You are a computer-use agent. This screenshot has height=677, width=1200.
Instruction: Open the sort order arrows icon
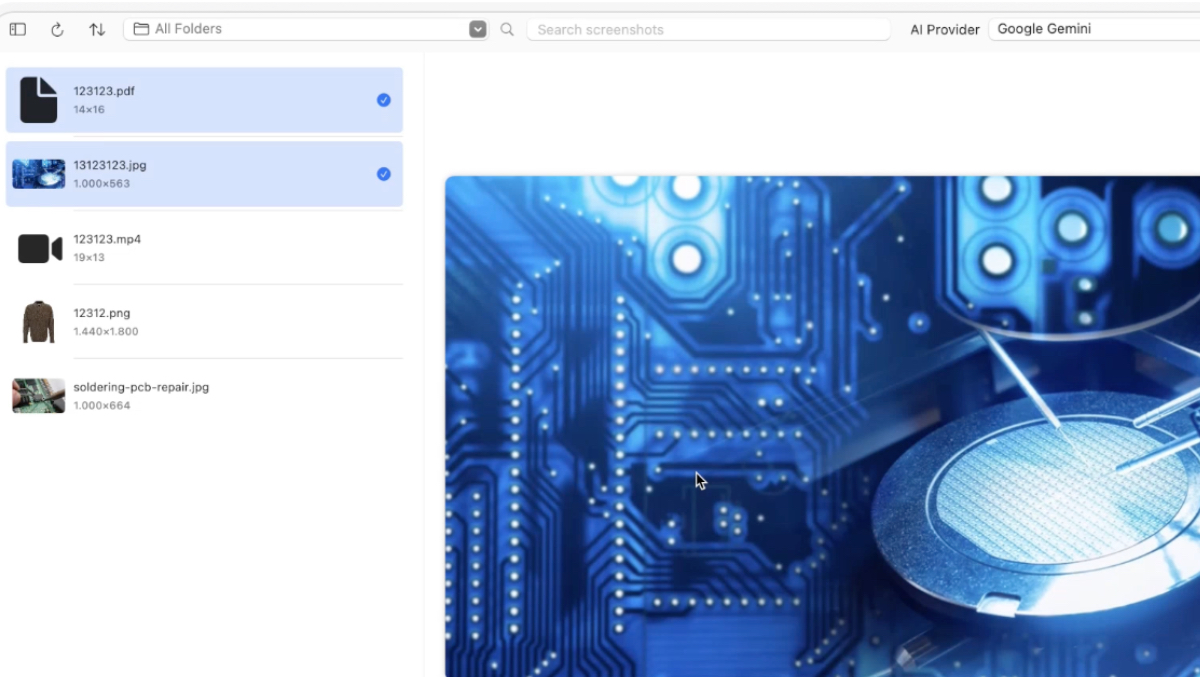tap(97, 29)
